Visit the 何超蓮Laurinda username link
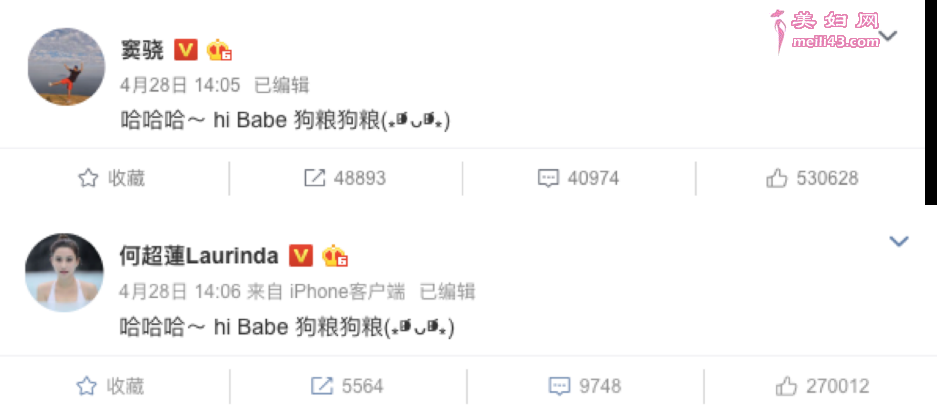937x415 pixels. pyautogui.click(x=199, y=256)
